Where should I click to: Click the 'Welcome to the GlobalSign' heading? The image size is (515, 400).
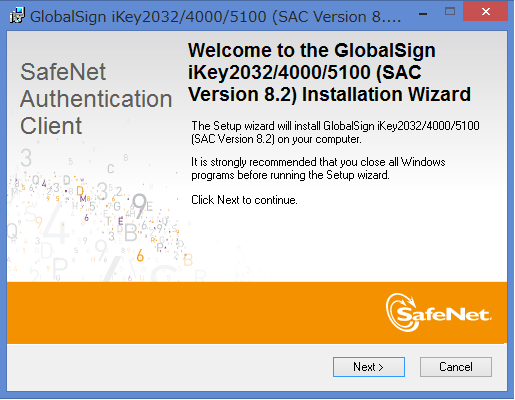[x=329, y=72]
